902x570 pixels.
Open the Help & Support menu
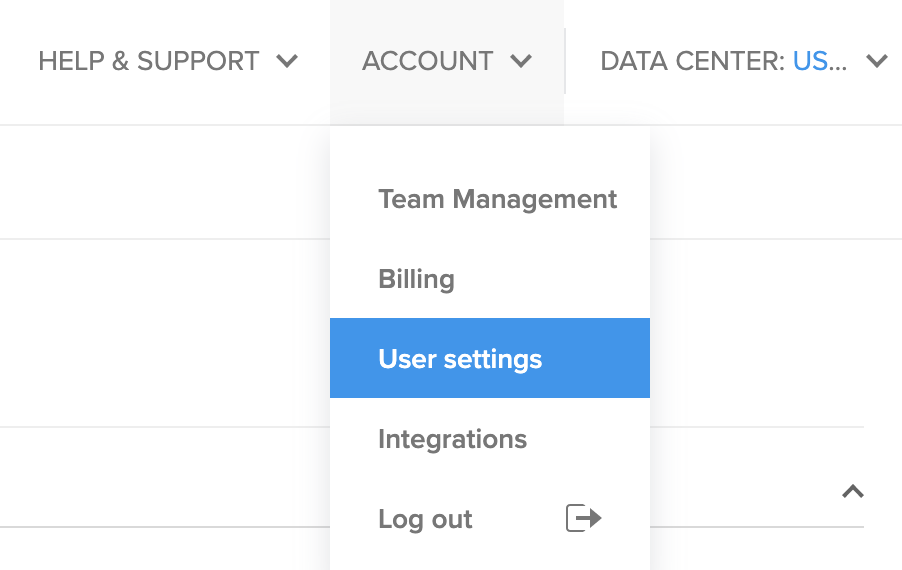click(168, 61)
